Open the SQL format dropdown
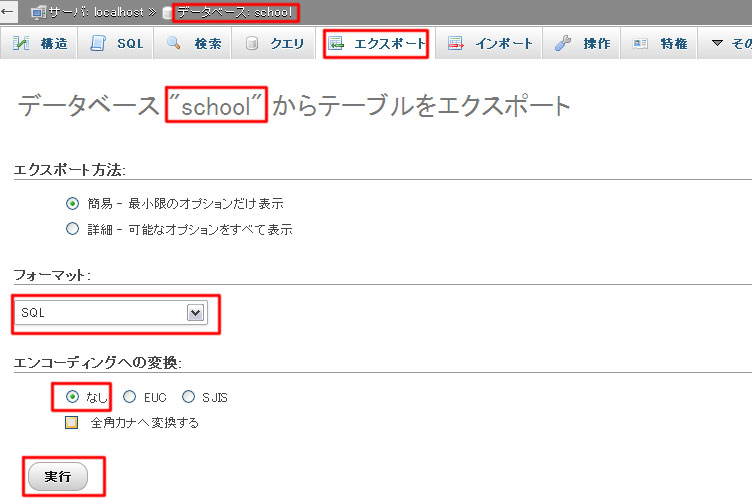This screenshot has width=752, height=499. pos(111,313)
